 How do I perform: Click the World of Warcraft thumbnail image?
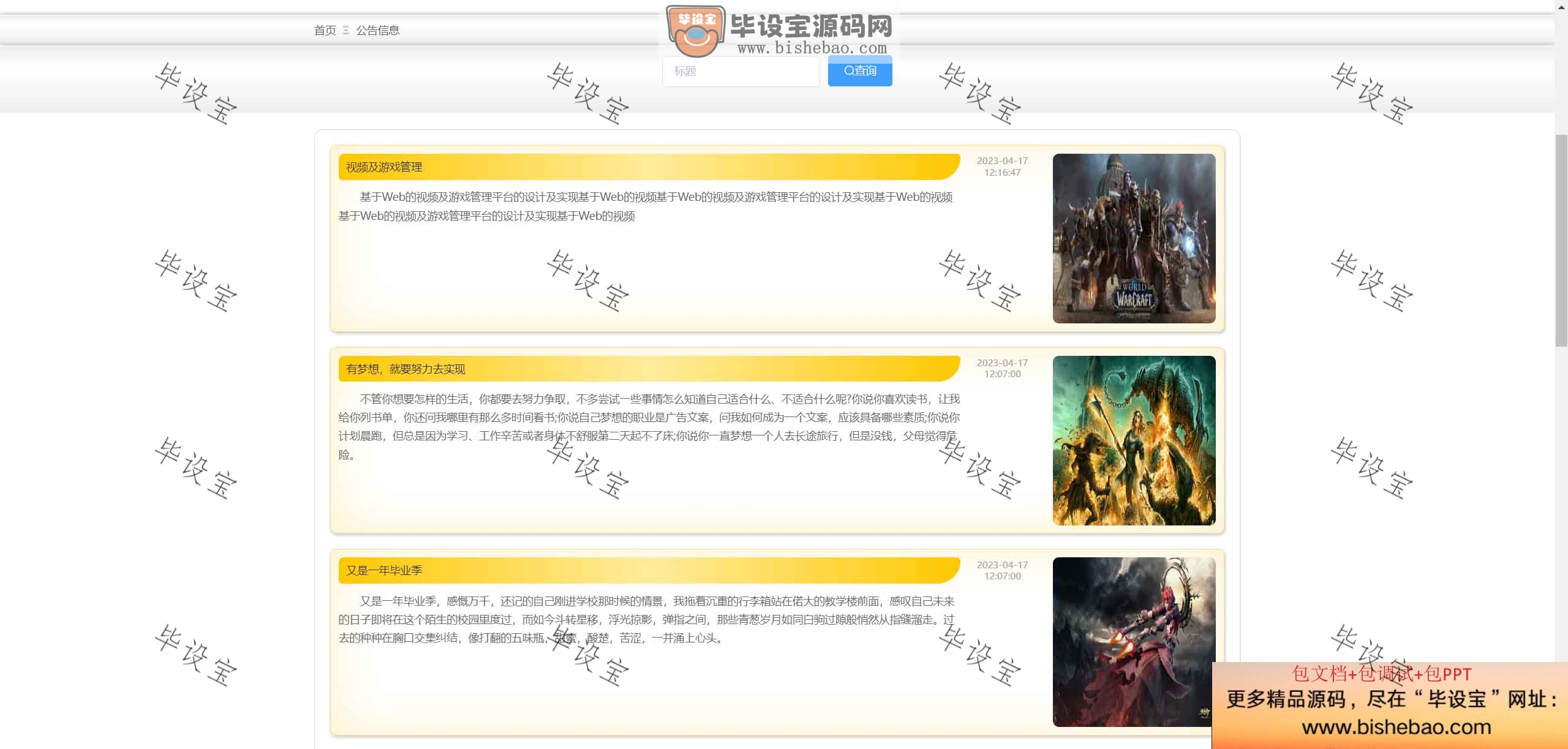(x=1134, y=238)
